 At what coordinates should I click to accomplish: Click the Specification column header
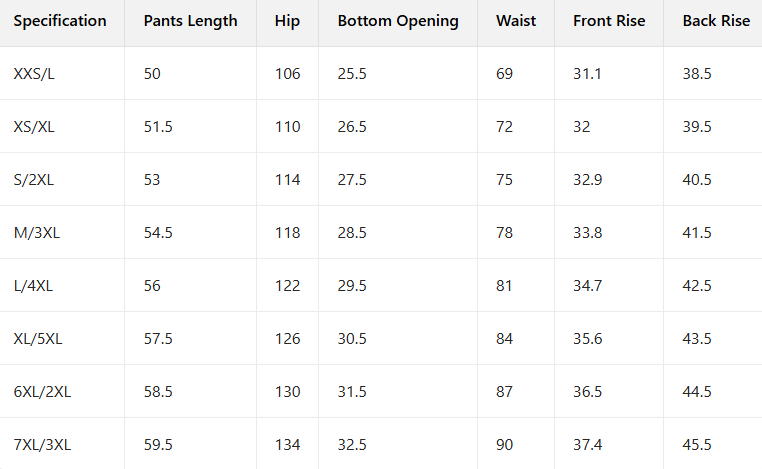pos(60,21)
